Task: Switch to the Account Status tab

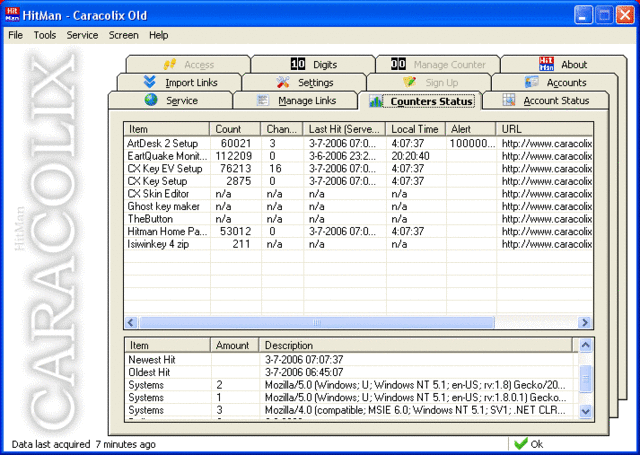Action: pyautogui.click(x=545, y=100)
